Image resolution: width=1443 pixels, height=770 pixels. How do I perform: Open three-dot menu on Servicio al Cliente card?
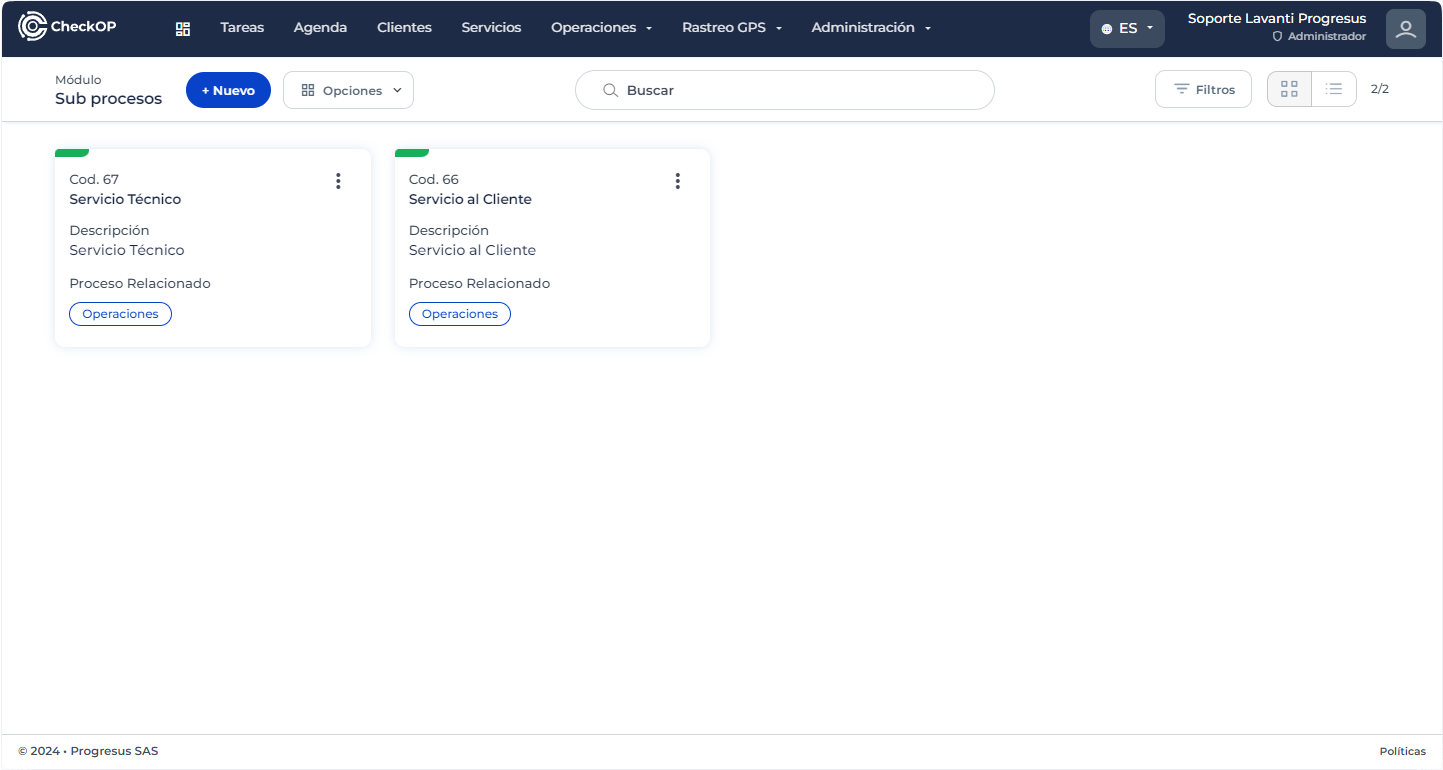tap(677, 181)
